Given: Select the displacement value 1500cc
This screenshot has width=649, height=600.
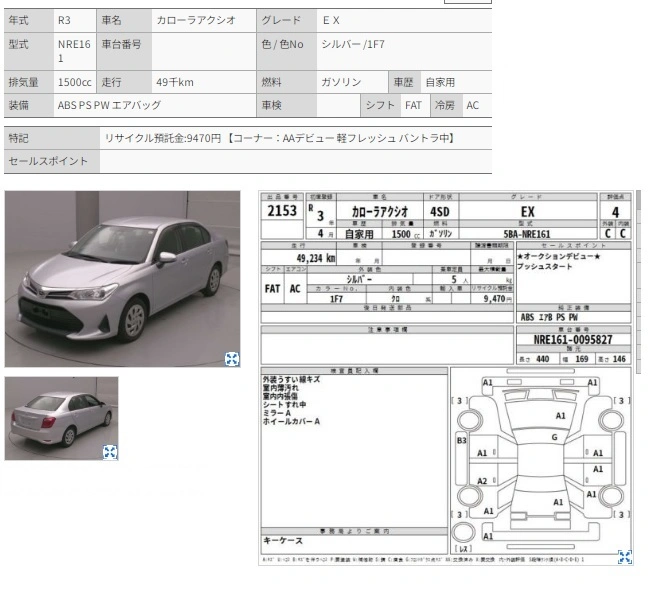Looking at the screenshot, I should (x=75, y=82).
